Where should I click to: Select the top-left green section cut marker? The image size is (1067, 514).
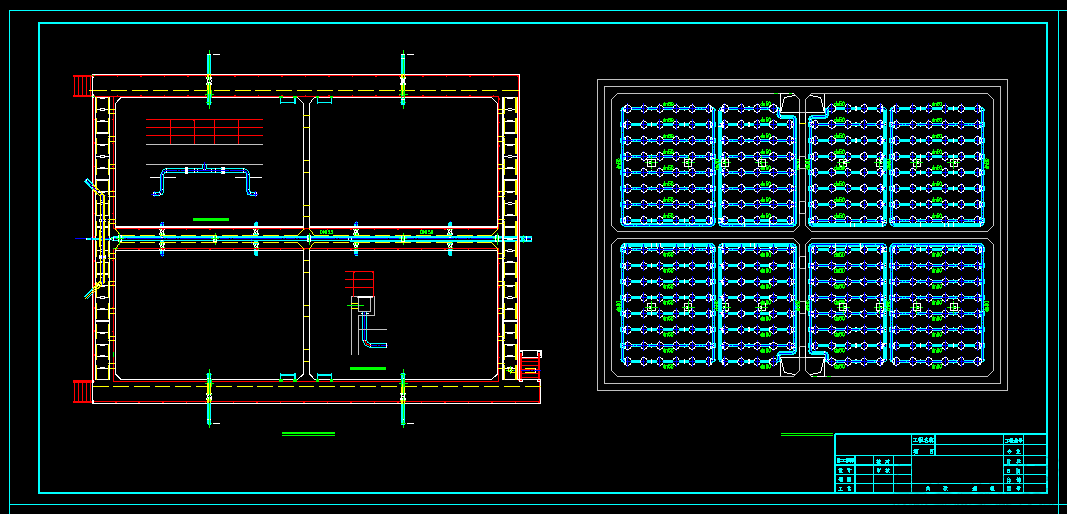pos(210,79)
